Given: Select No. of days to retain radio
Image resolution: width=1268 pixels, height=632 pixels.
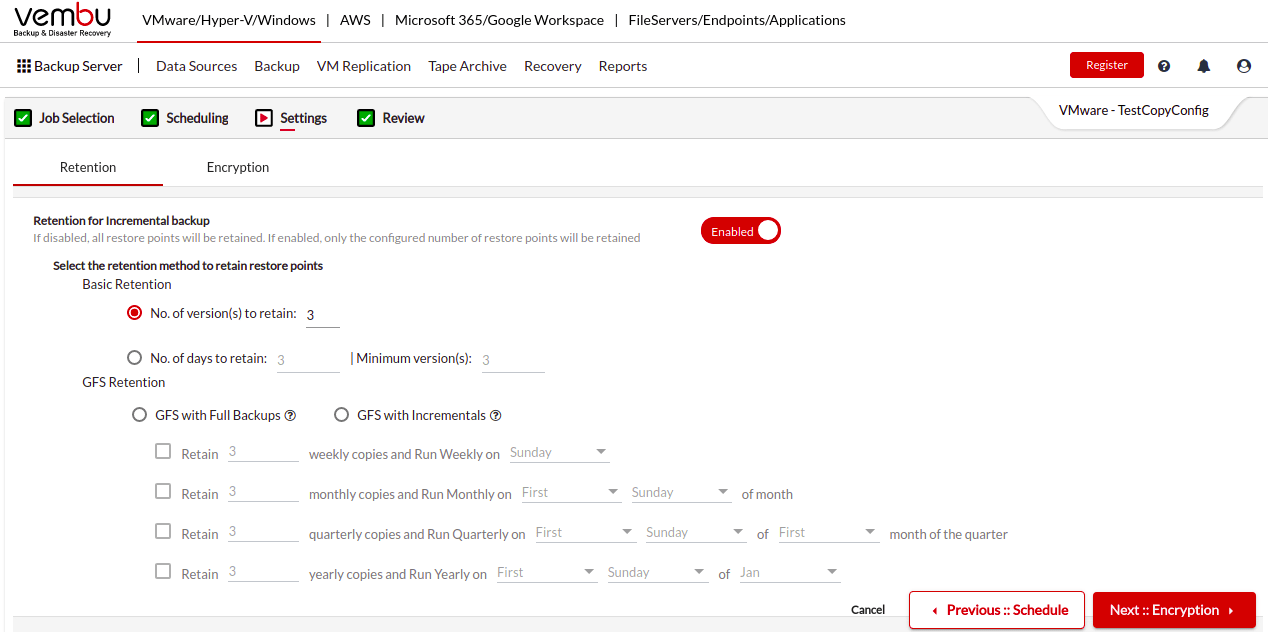Looking at the screenshot, I should coord(135,358).
